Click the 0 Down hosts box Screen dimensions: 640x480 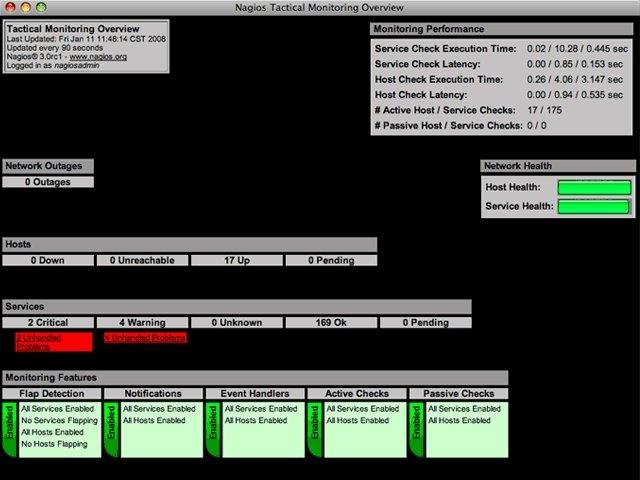coord(48,260)
